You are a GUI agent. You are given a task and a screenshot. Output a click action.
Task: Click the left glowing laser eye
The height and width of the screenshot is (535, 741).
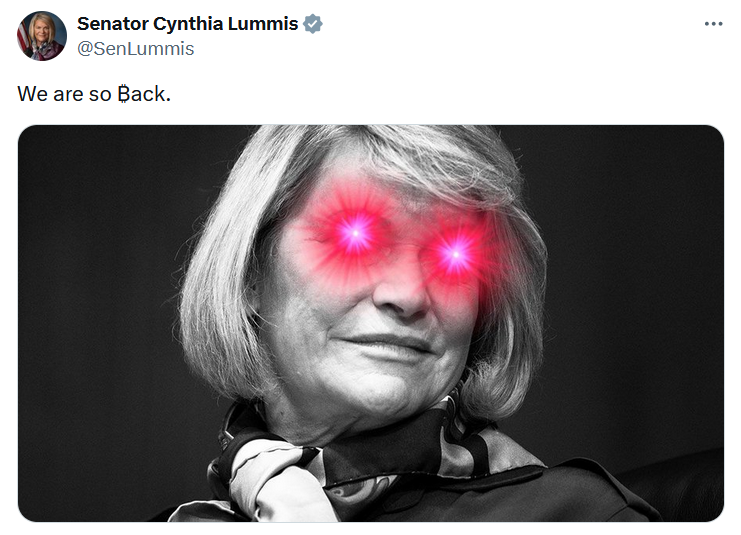coord(355,233)
